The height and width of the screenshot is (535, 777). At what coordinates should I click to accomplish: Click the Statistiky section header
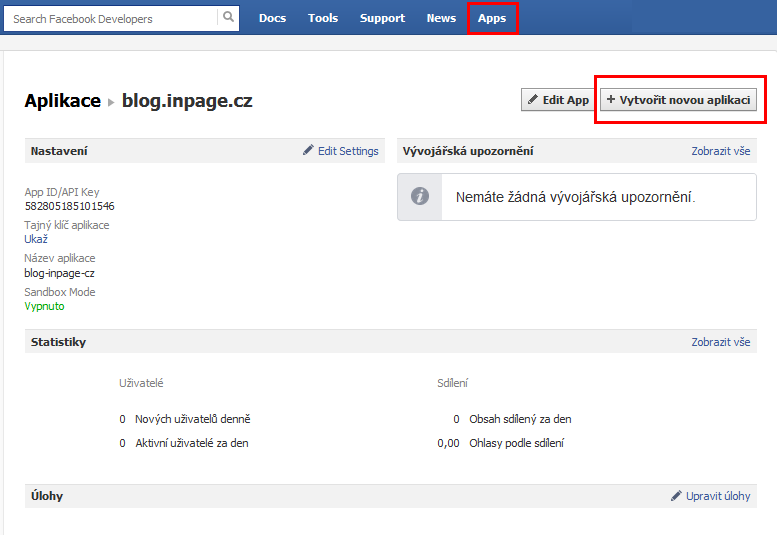(x=58, y=342)
